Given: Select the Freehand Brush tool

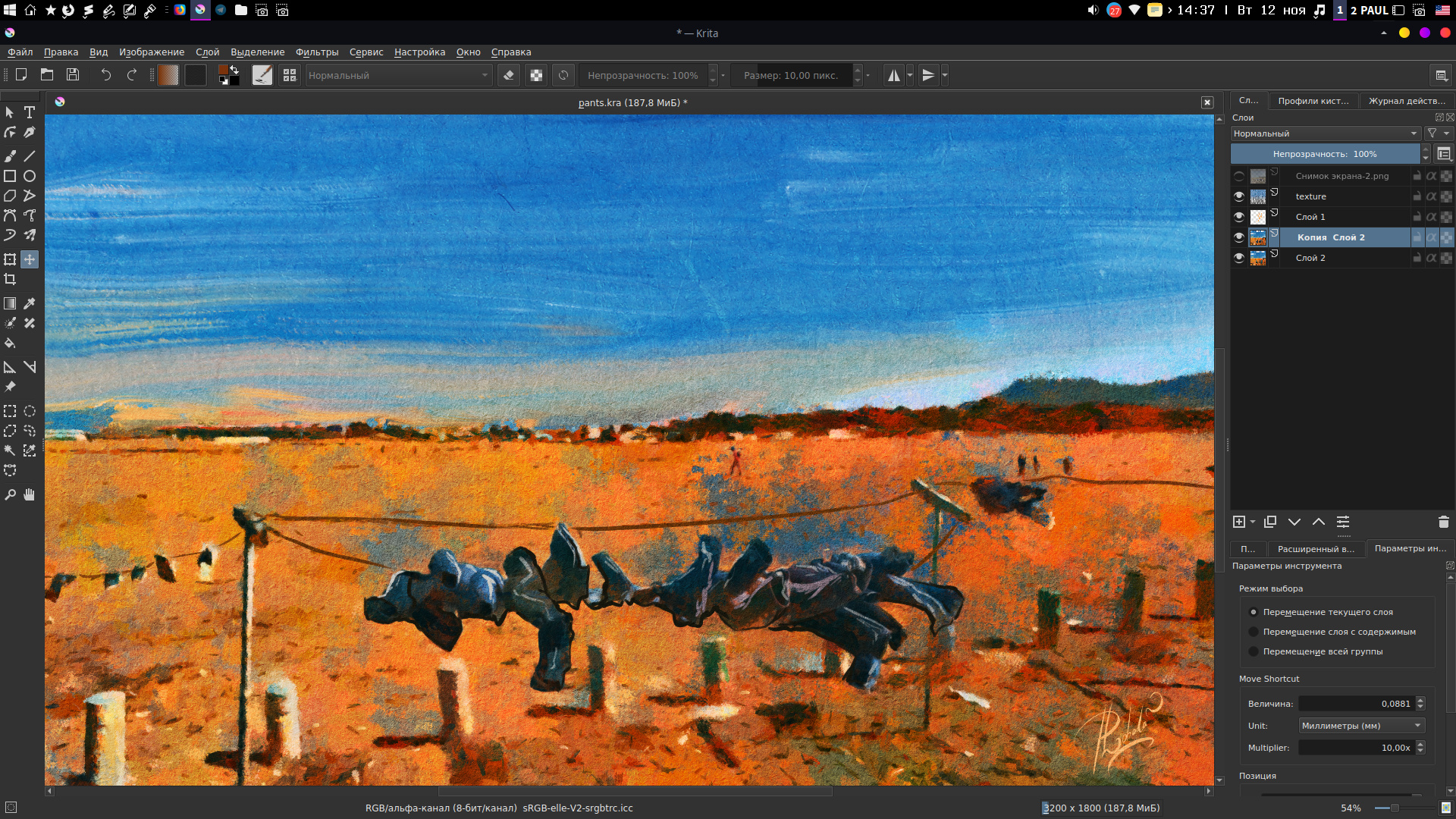Looking at the screenshot, I should click(10, 155).
